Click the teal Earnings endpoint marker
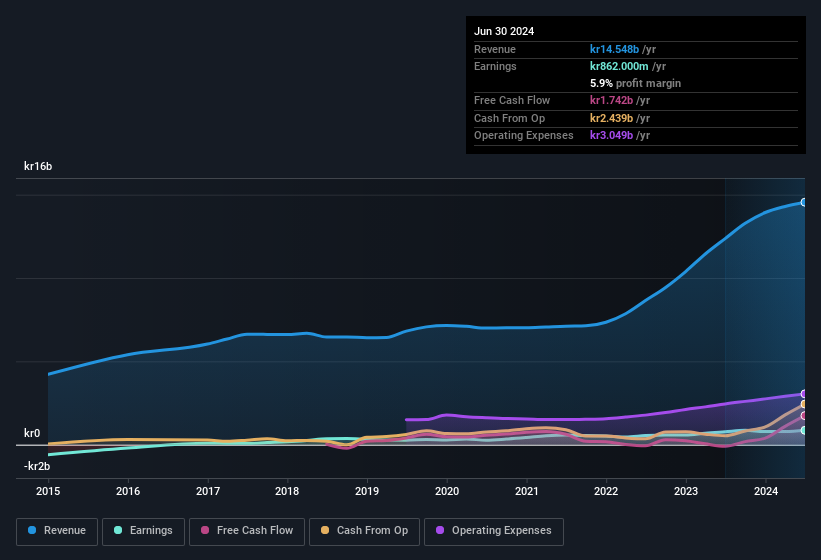 [x=804, y=430]
